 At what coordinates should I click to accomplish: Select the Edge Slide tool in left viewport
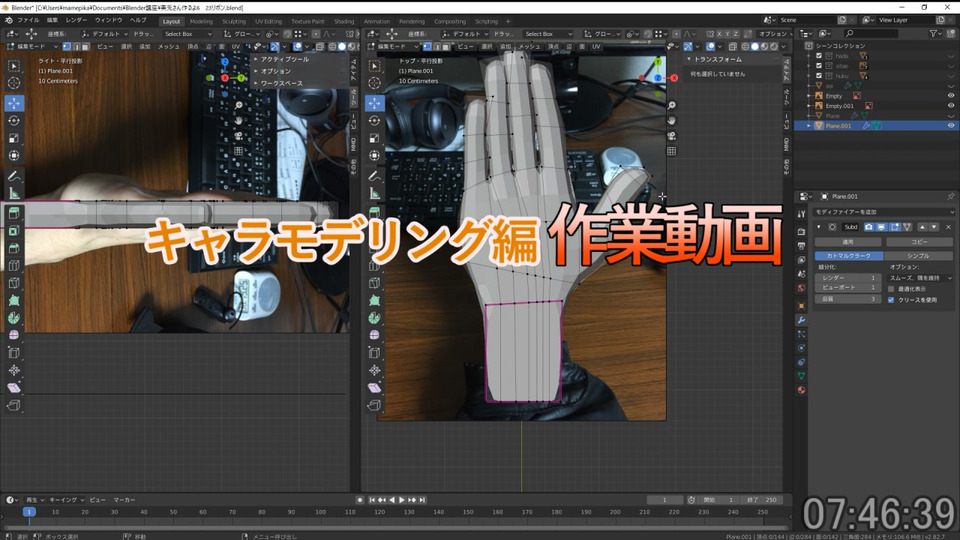14,353
